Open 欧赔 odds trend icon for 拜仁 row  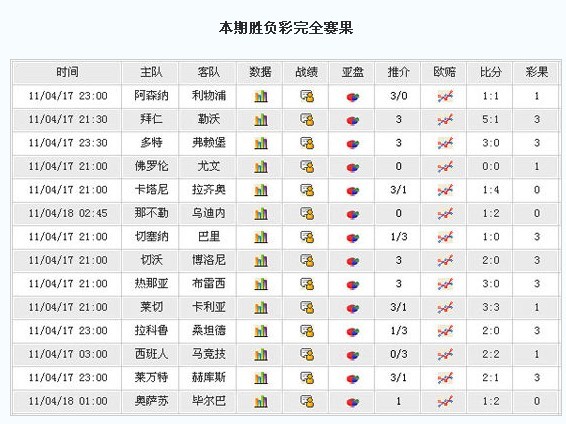click(x=445, y=120)
